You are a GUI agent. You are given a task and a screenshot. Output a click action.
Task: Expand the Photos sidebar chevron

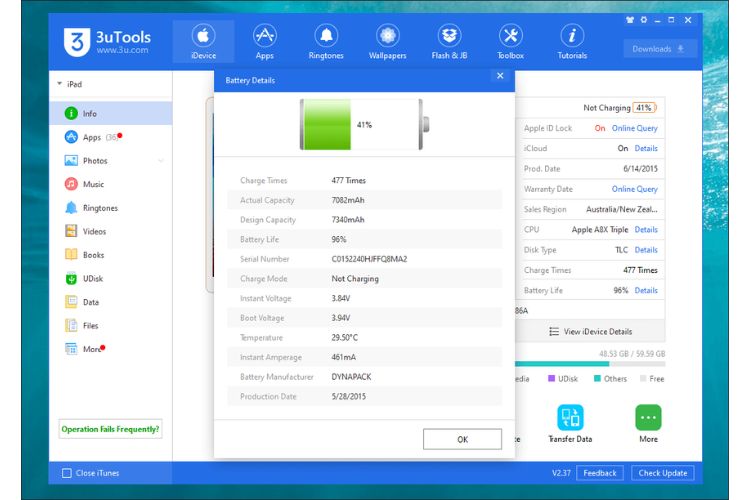click(161, 161)
